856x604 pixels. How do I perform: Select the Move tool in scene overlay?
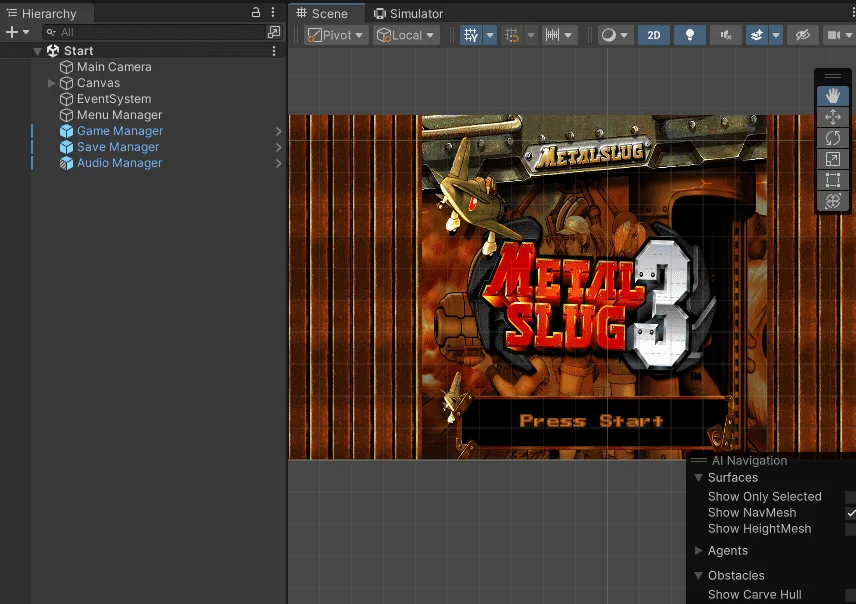(833, 117)
